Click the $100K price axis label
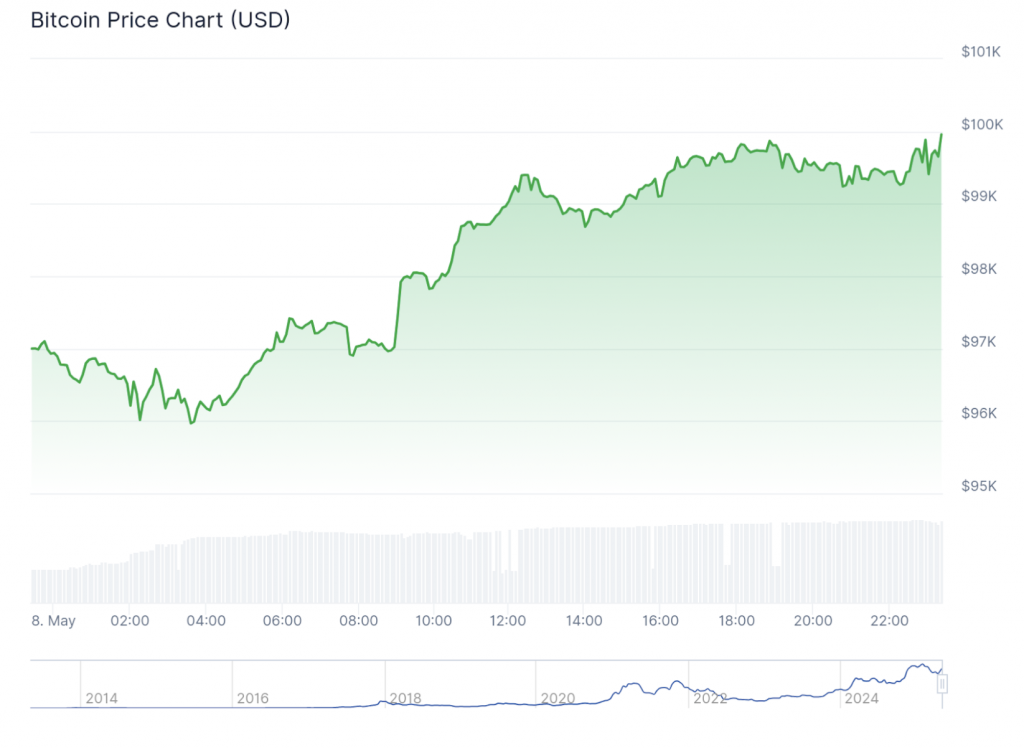Viewport: 1024px width, 748px height. pos(980,124)
